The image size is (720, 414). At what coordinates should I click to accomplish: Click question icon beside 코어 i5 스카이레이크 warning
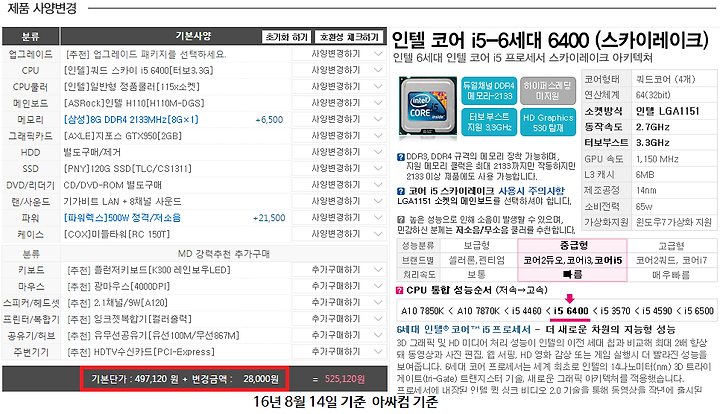pyautogui.click(x=401, y=191)
